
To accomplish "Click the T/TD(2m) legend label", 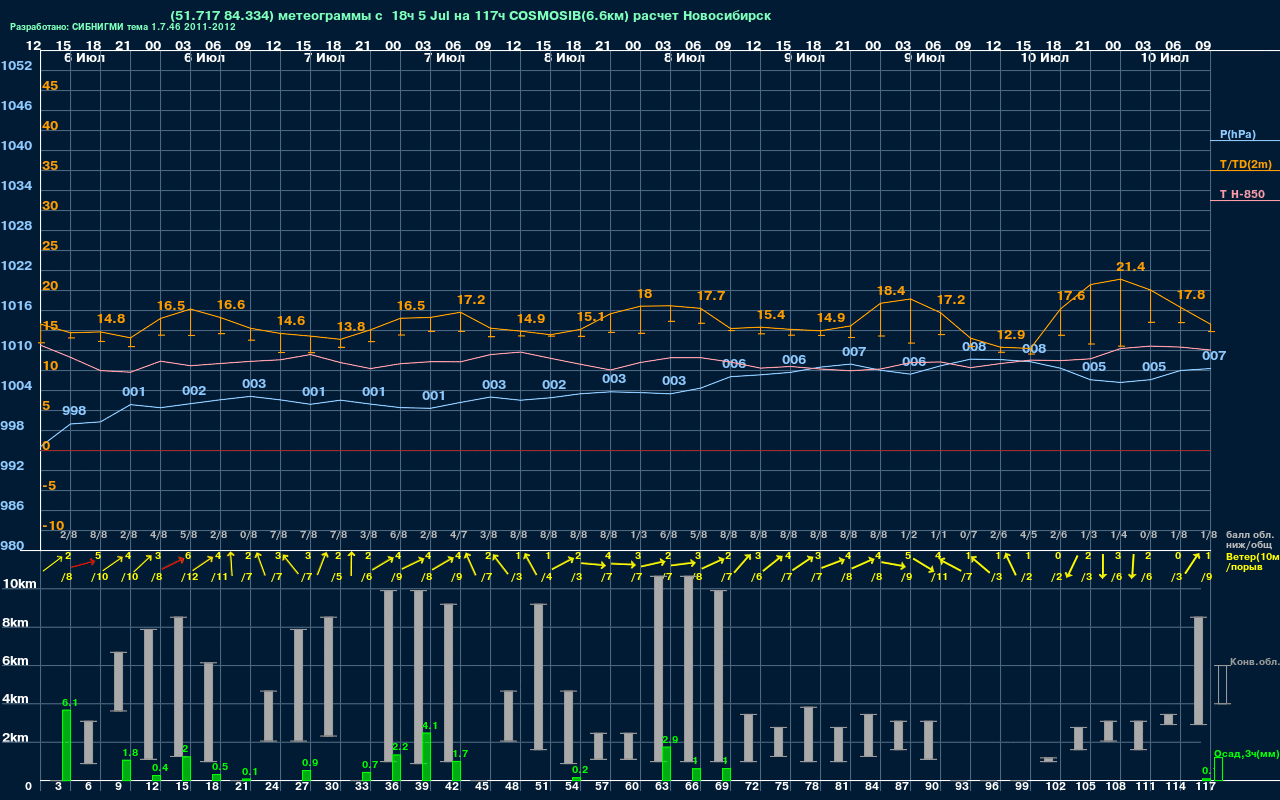I will (1245, 164).
